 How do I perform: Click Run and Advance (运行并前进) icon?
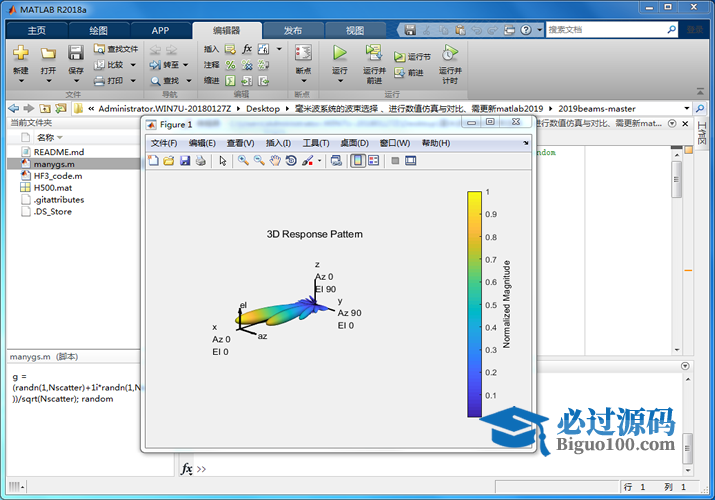374,54
